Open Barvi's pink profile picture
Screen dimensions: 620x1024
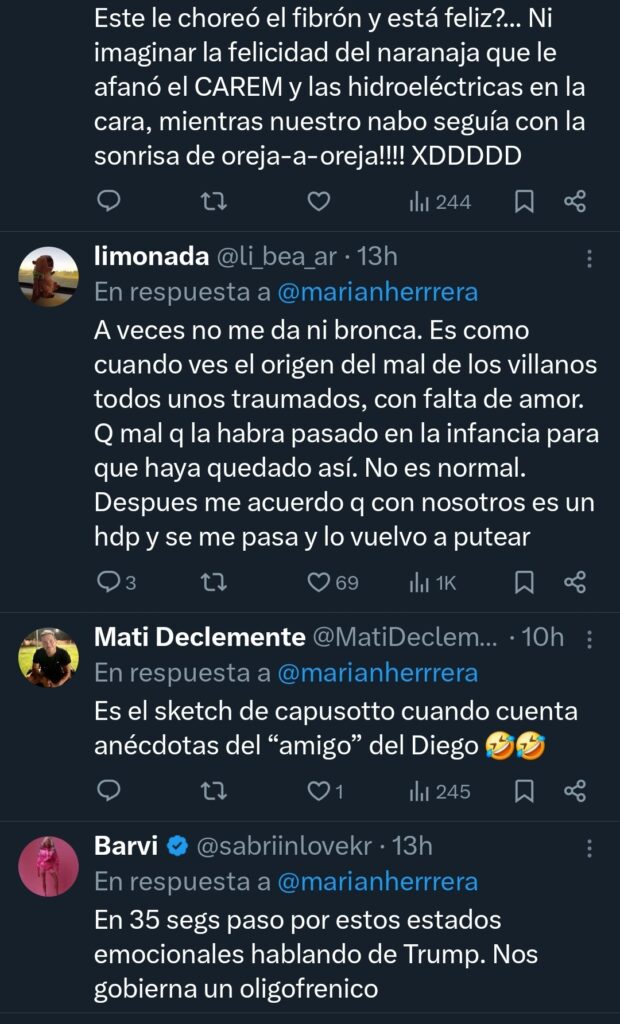48,866
